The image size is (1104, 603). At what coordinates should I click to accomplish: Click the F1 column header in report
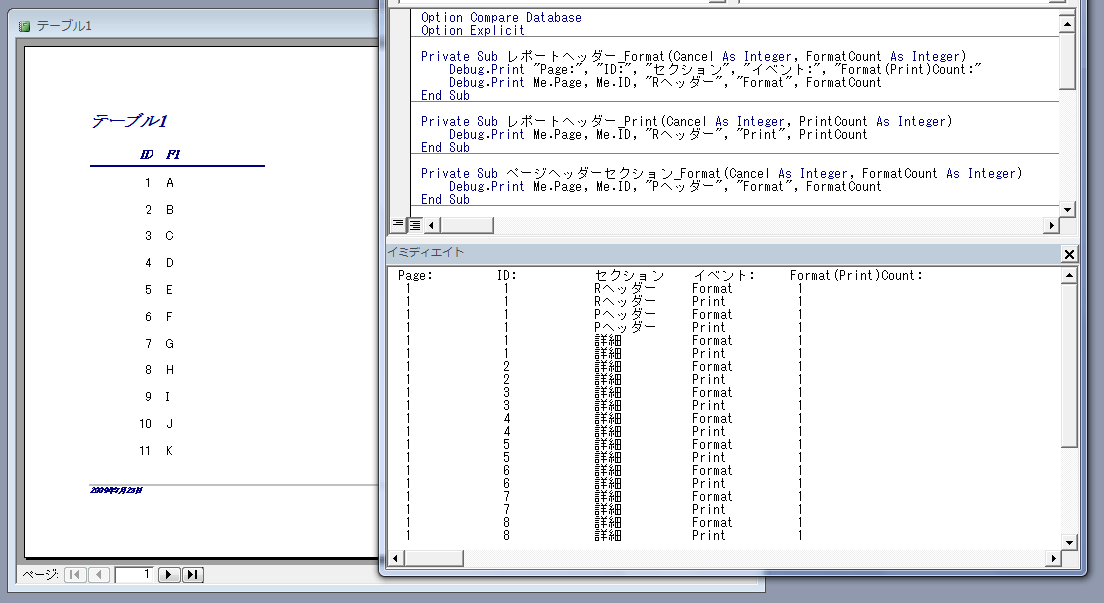[172, 154]
